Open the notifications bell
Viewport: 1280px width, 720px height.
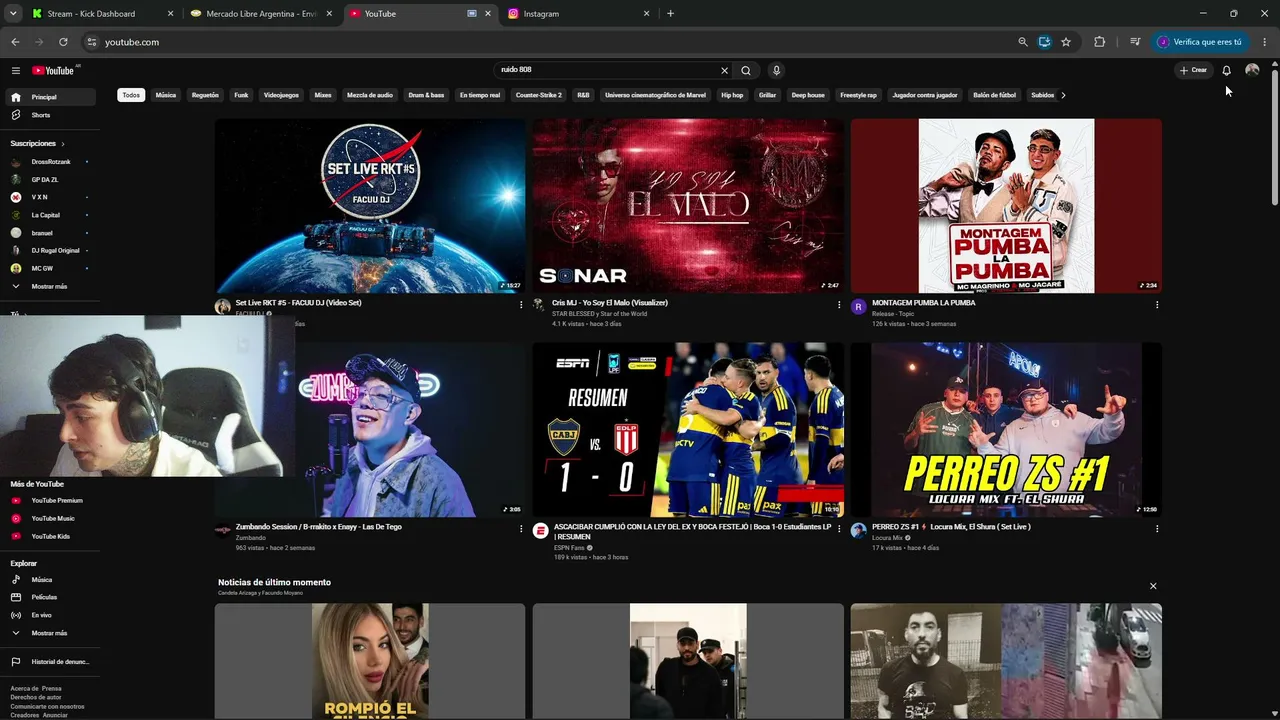click(x=1226, y=70)
